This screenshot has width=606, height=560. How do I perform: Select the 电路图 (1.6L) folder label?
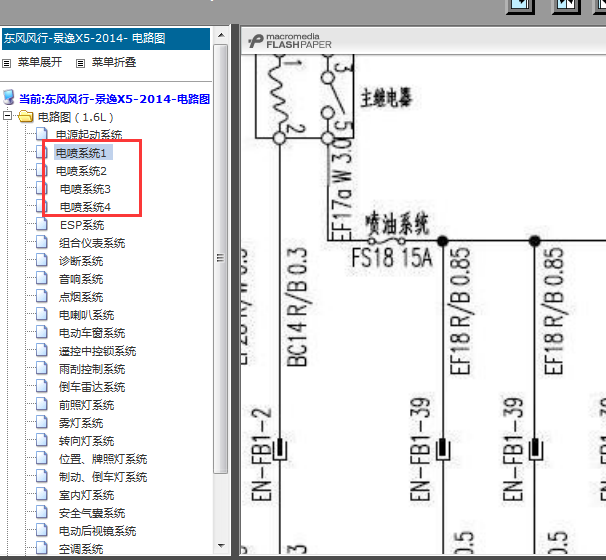75,117
